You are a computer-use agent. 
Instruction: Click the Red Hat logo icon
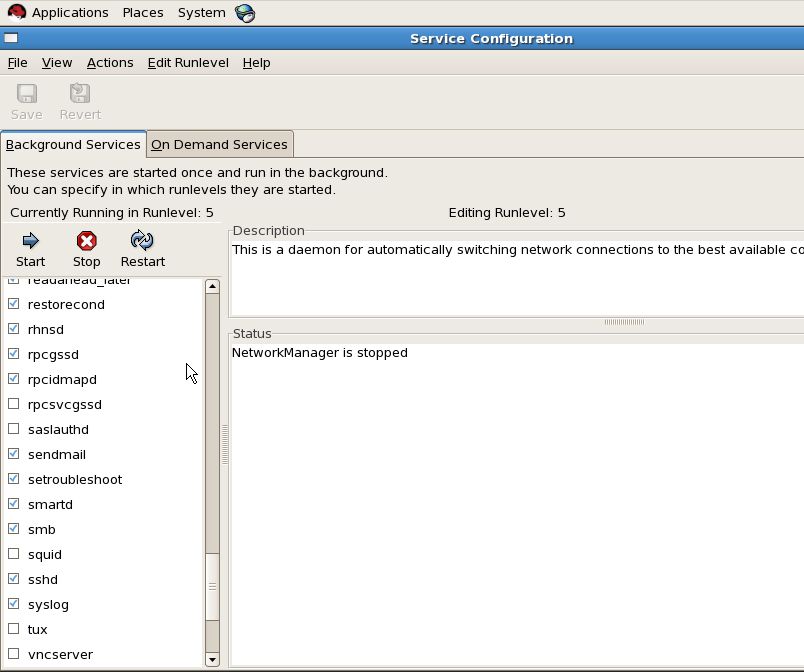pos(17,12)
